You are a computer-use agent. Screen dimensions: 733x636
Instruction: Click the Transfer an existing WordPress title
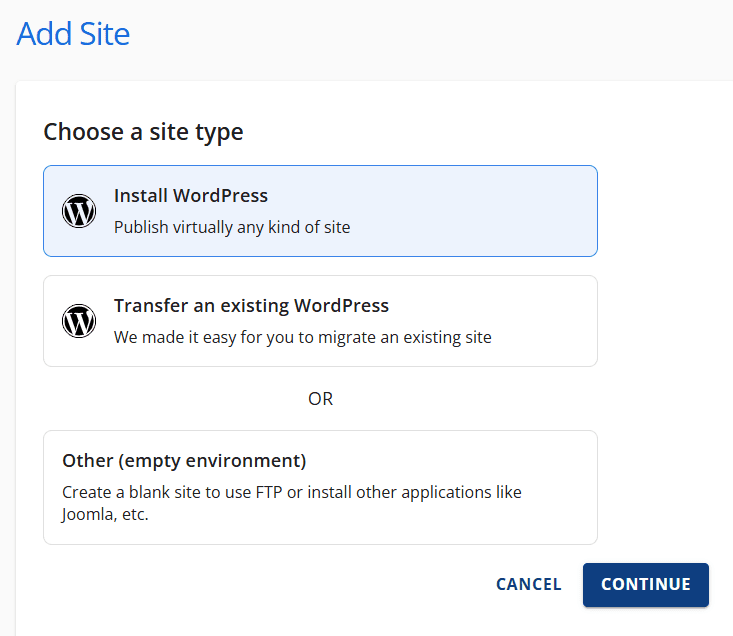click(252, 306)
